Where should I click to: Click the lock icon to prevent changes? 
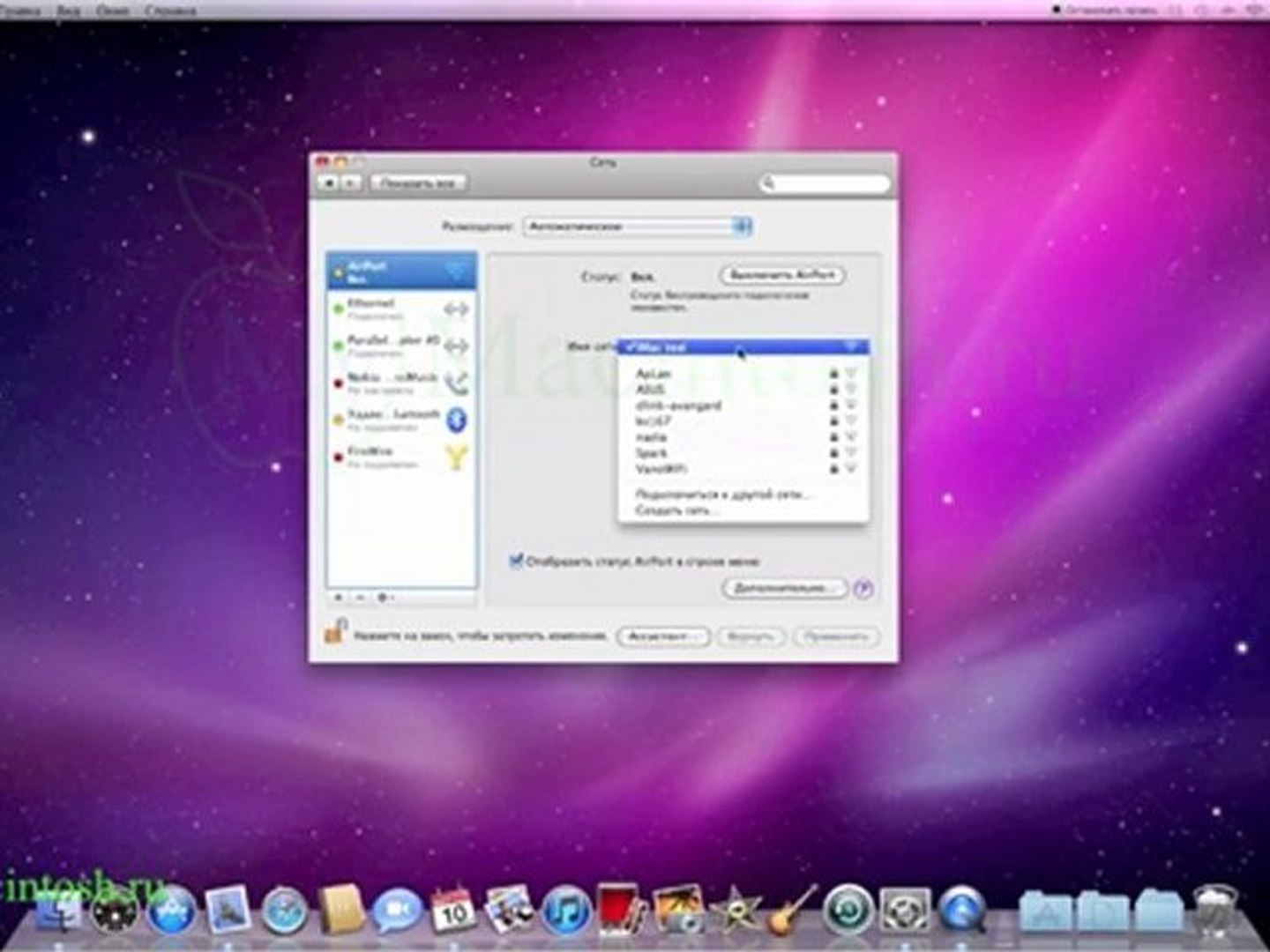[335, 632]
